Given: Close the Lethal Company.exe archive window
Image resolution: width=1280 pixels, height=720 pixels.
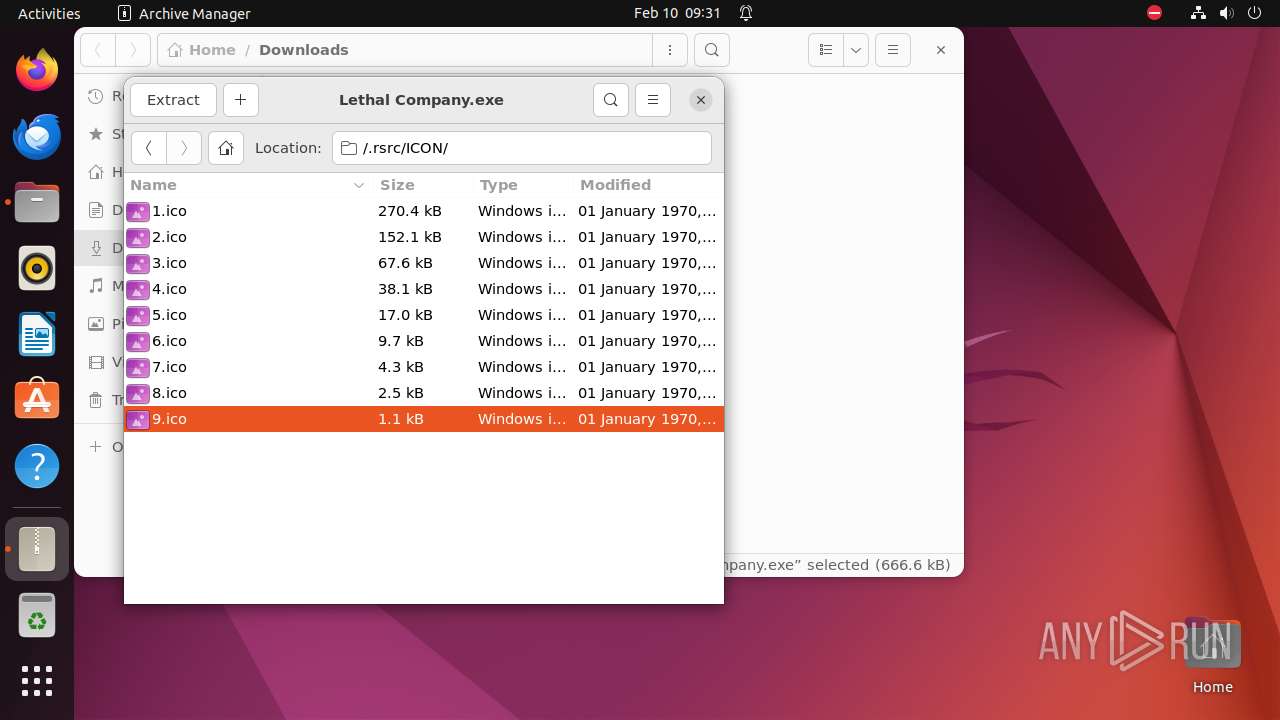Looking at the screenshot, I should tap(701, 100).
